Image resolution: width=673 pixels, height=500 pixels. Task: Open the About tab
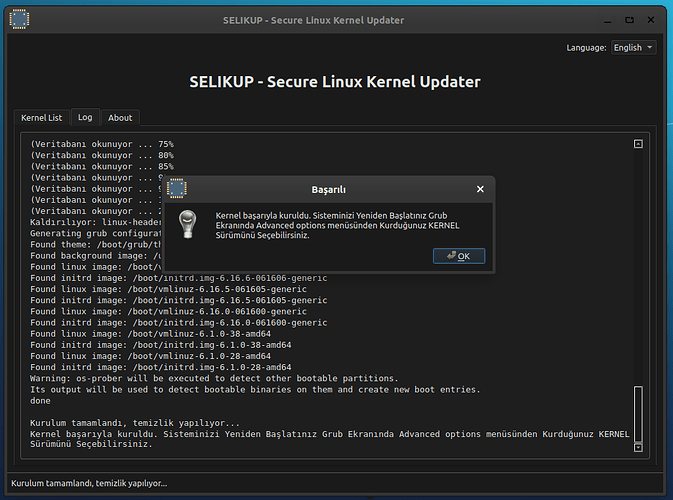point(120,118)
